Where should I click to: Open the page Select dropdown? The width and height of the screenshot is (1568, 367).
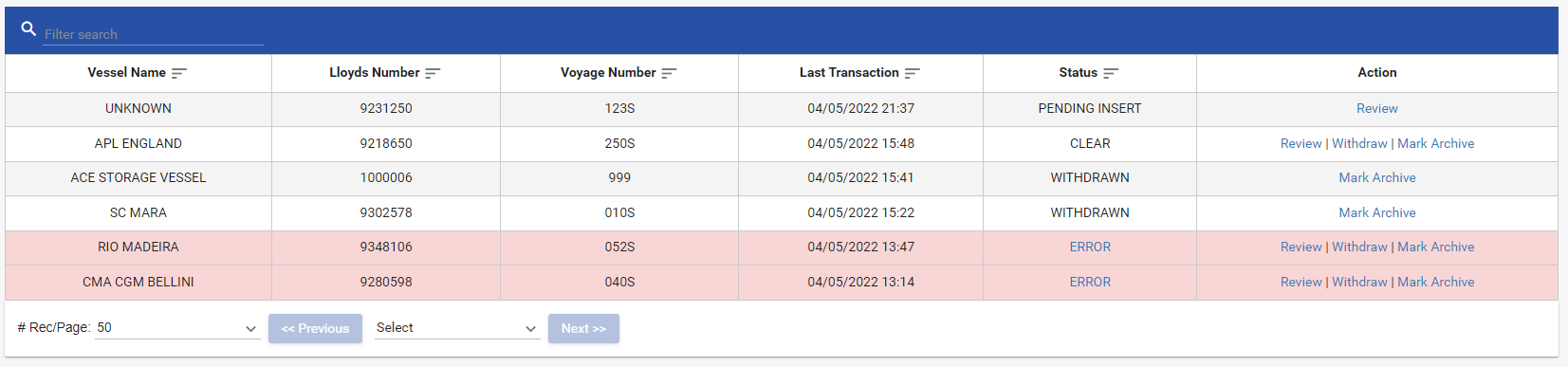coord(457,328)
